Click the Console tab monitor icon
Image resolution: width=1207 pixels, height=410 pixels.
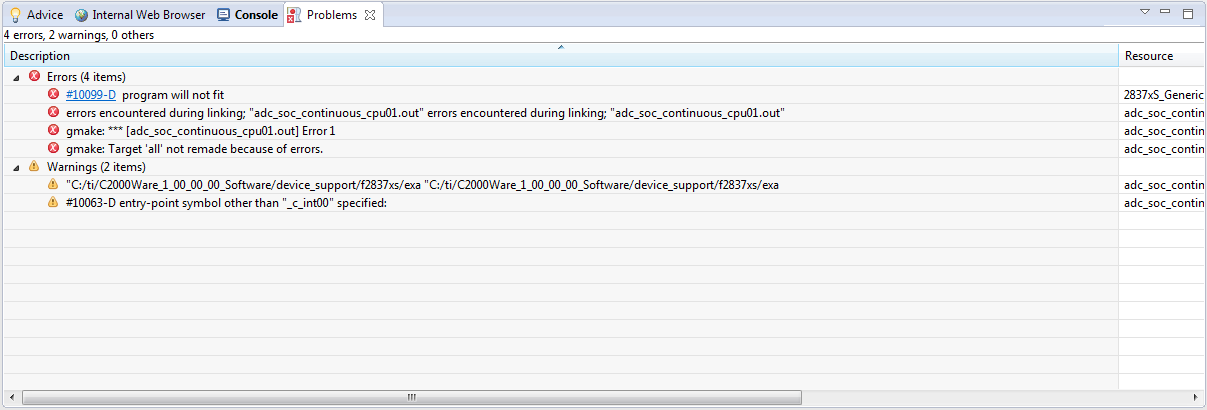click(223, 15)
